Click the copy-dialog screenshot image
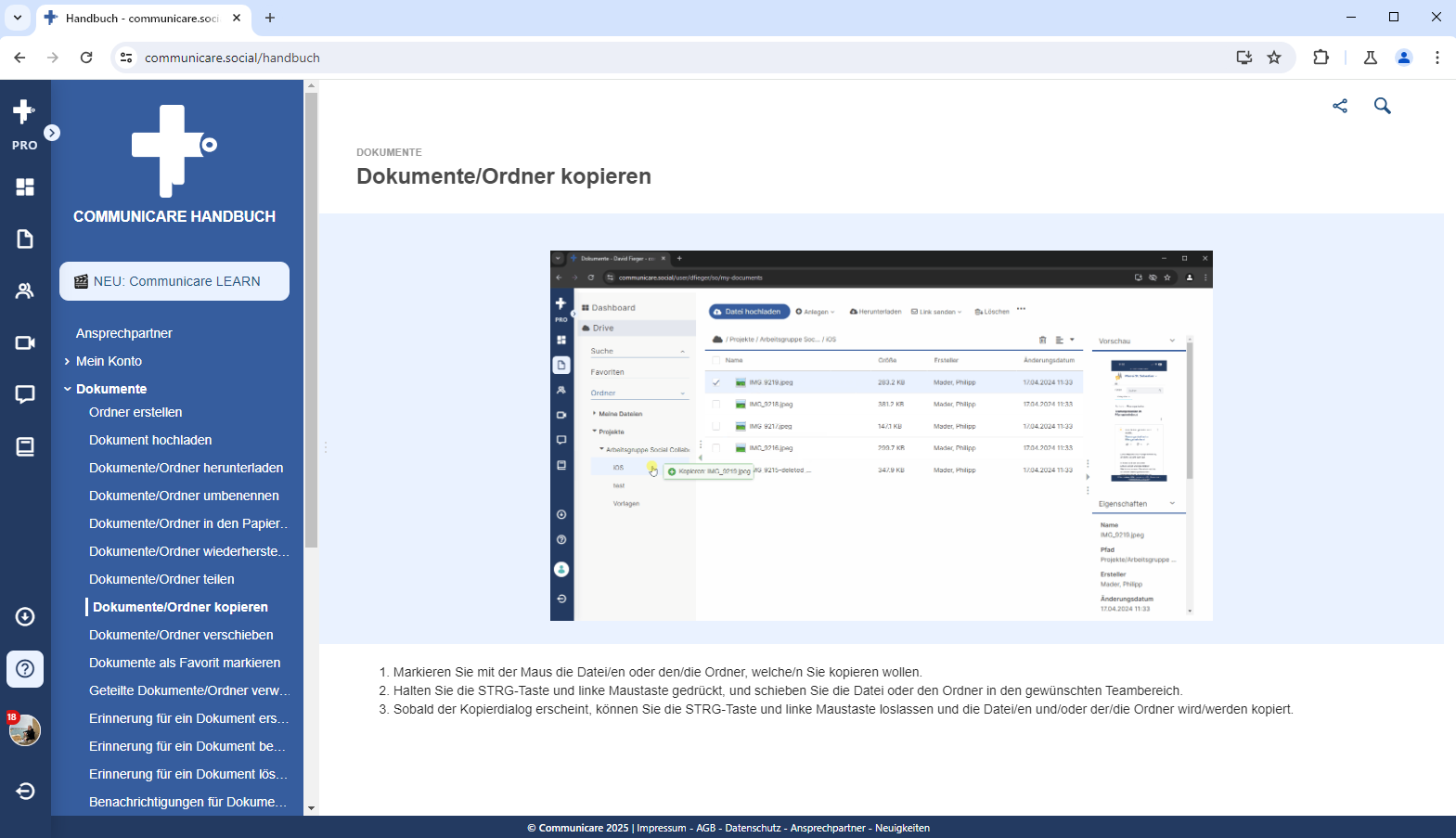Screen dimensions: 1456x838 (x=882, y=435)
